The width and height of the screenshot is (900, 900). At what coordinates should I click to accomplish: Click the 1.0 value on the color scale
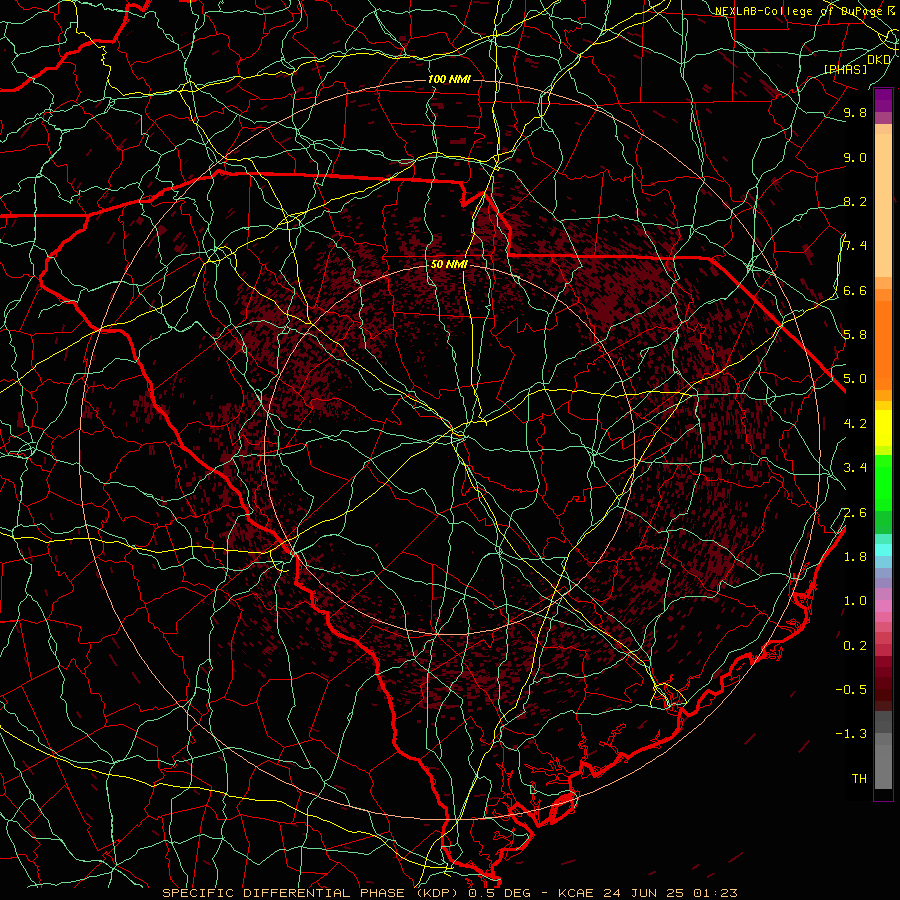855,601
